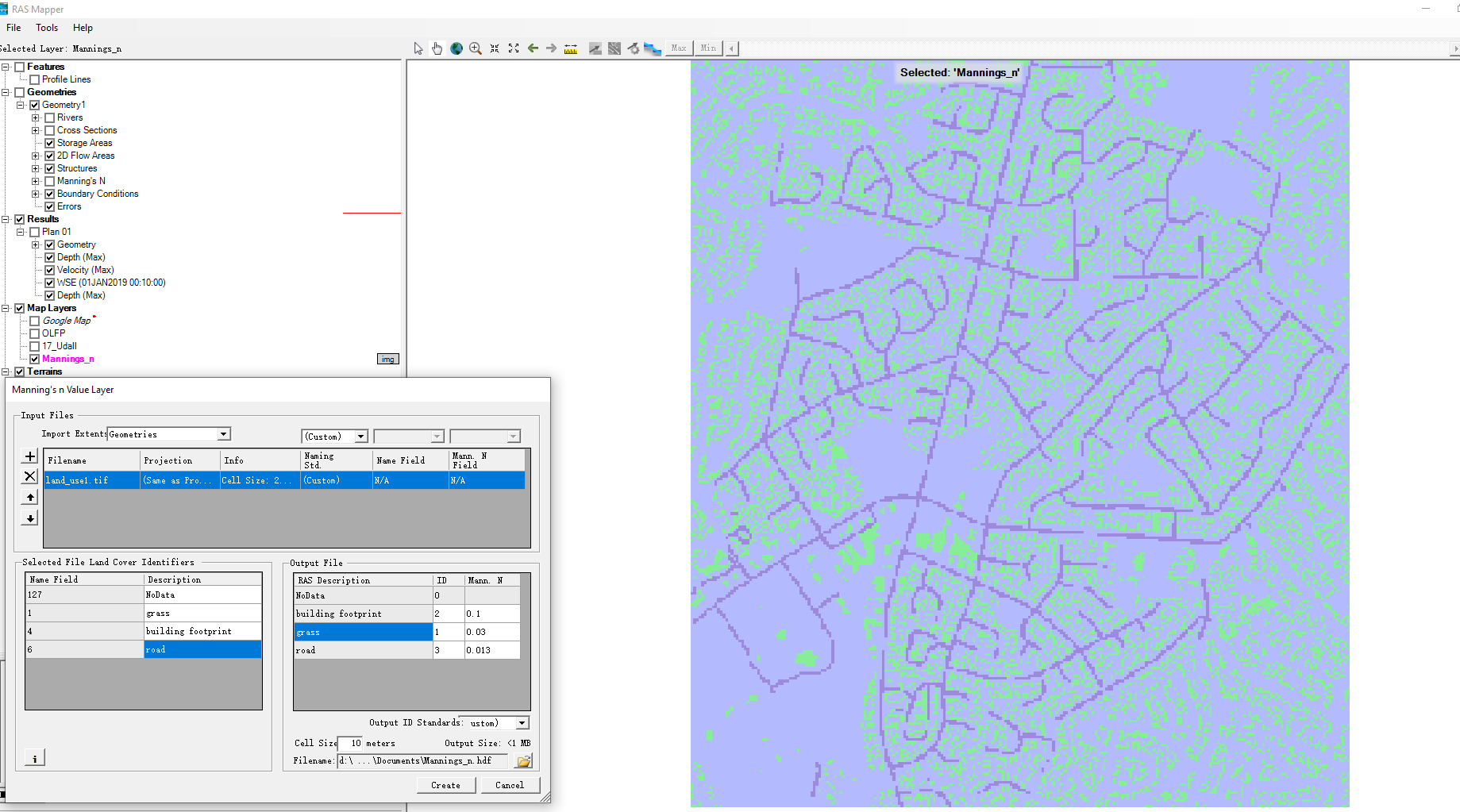Select the zoom-in magnifier tool
Image resolution: width=1460 pixels, height=812 pixels.
point(476,48)
